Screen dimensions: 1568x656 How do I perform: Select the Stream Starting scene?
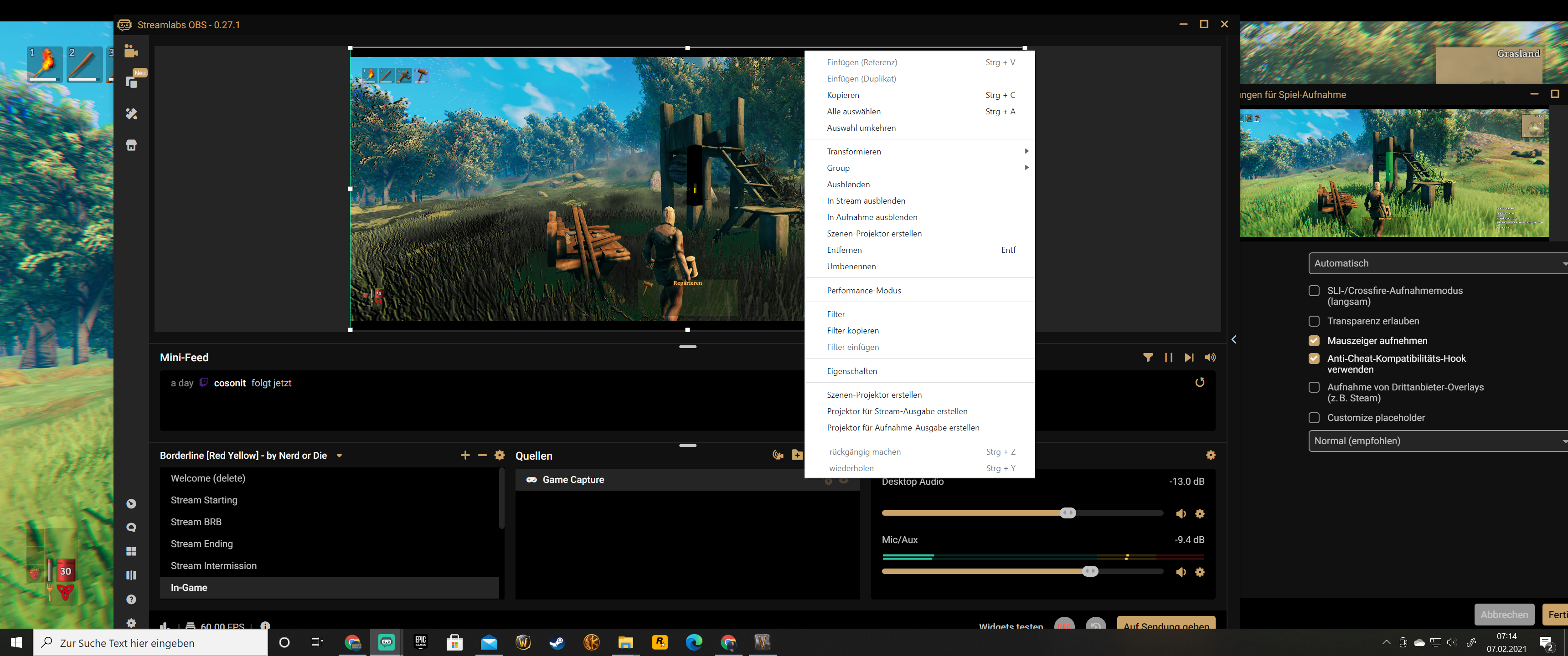click(x=204, y=500)
